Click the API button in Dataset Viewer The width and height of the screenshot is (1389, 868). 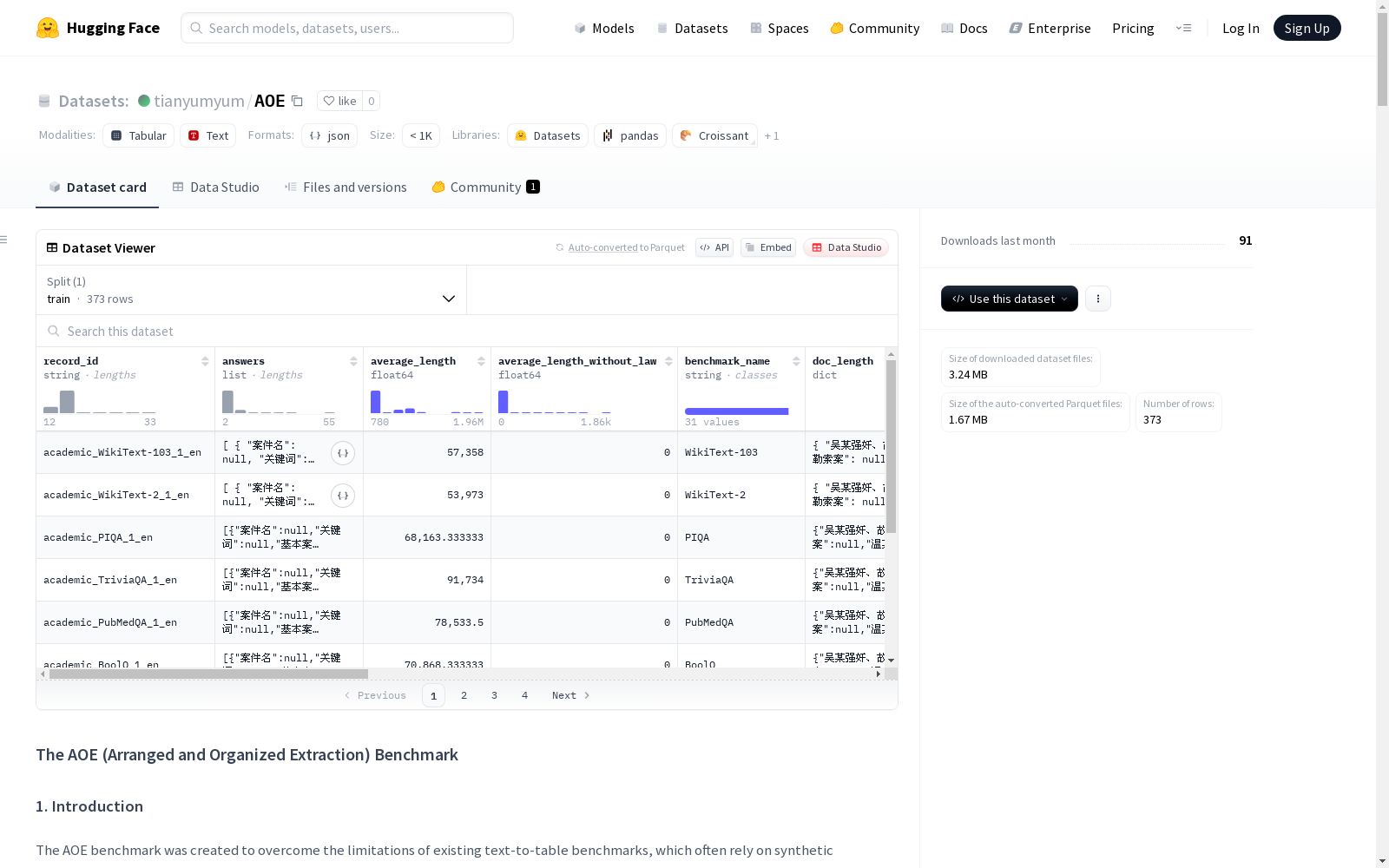[714, 247]
